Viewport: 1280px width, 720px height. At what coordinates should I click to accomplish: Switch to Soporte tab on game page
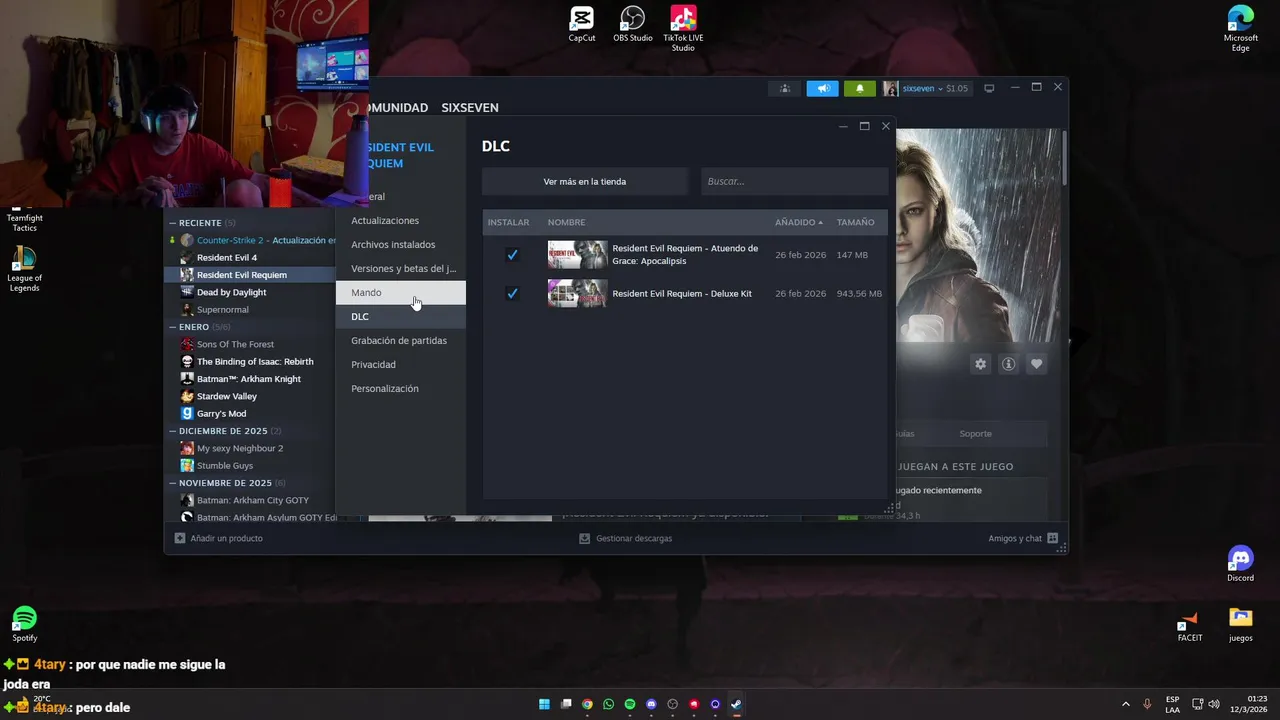pos(975,433)
